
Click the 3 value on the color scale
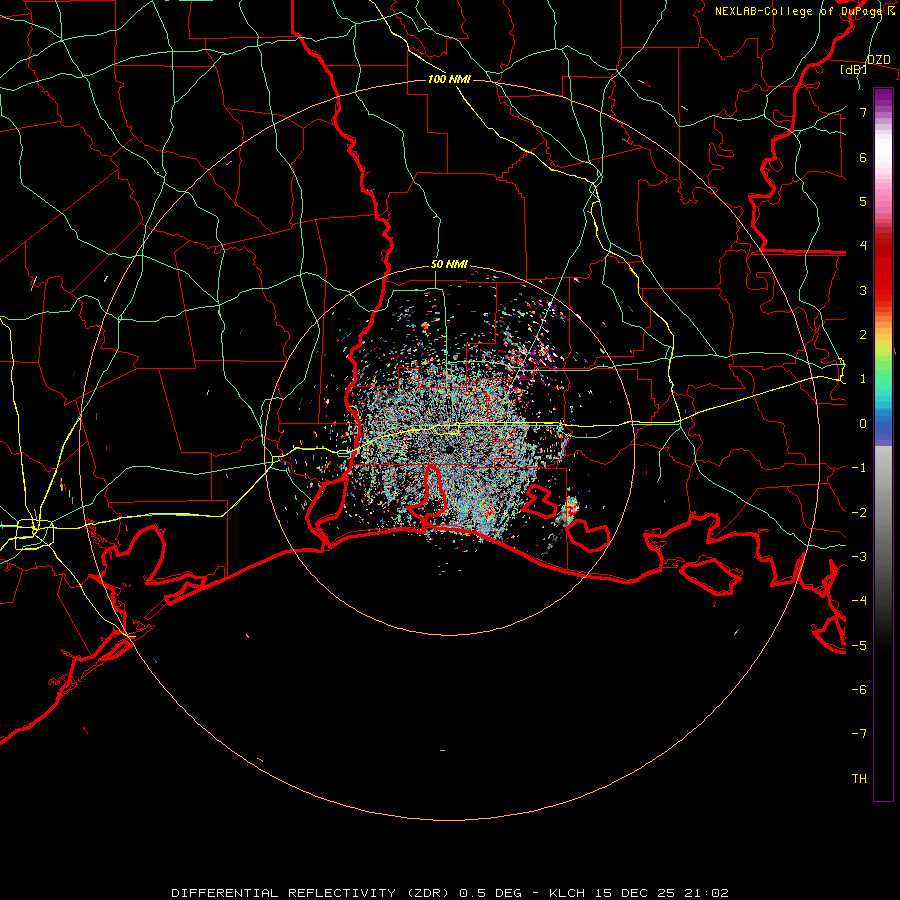[x=863, y=290]
